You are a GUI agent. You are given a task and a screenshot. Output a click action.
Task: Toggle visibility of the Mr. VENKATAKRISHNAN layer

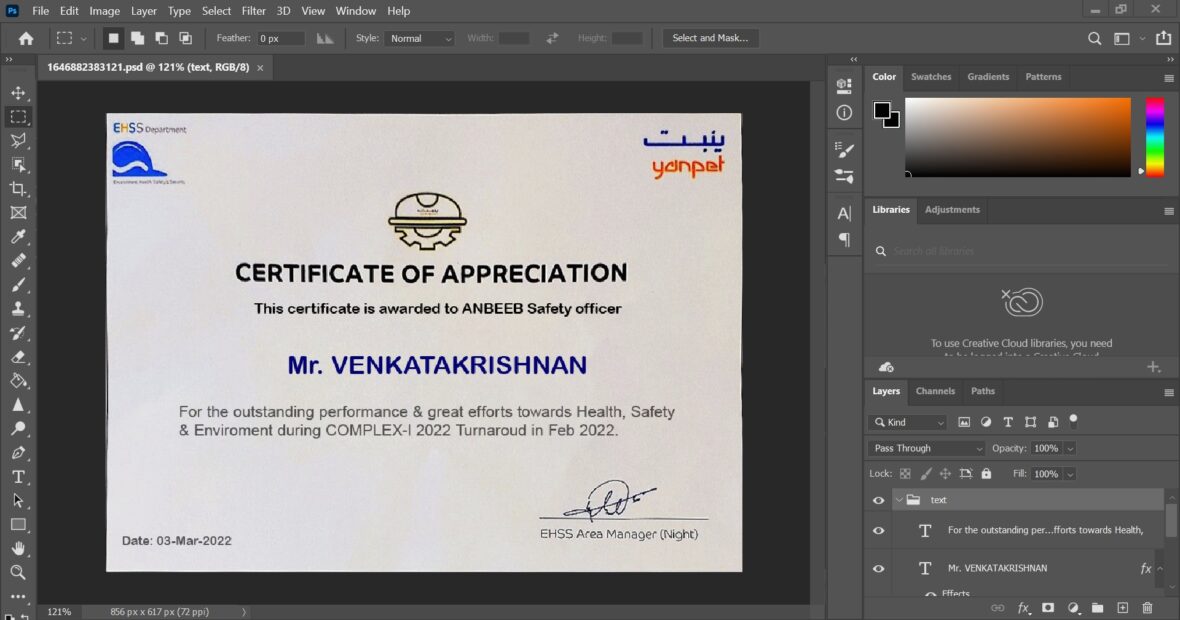pyautogui.click(x=878, y=568)
